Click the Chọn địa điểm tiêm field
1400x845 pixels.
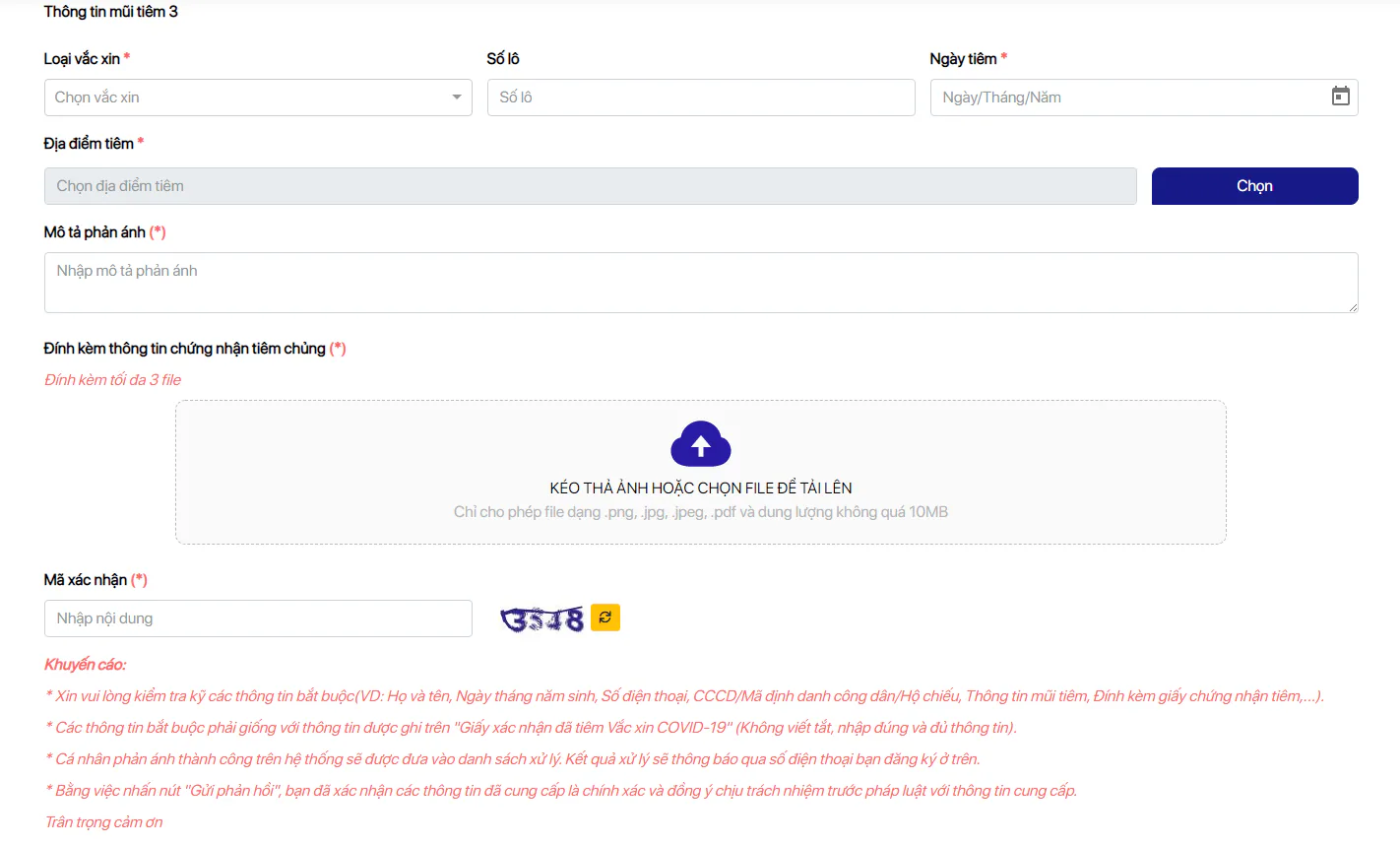point(591,186)
